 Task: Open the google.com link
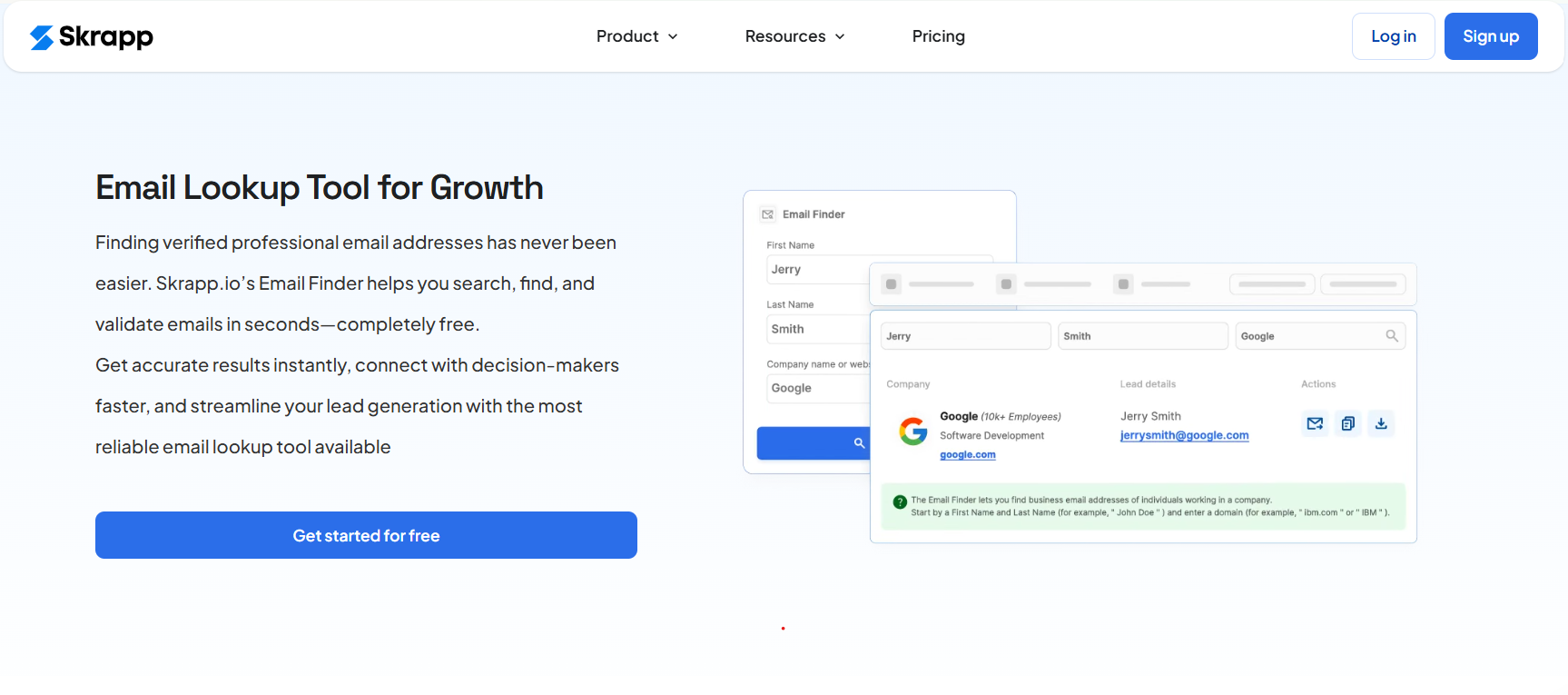(x=968, y=455)
